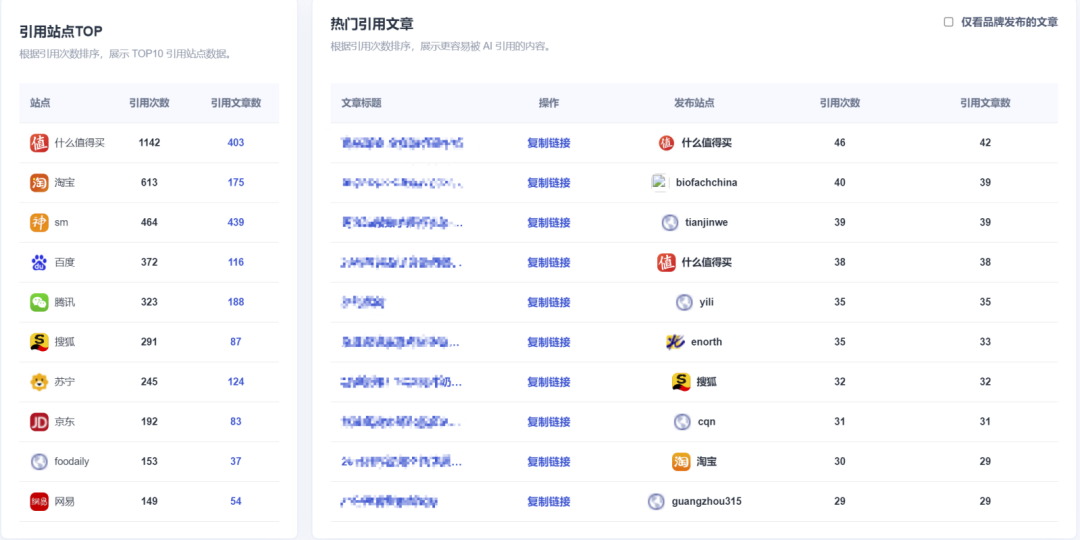Open foodaily's cited articles count 37
1080x540 pixels.
tap(236, 461)
